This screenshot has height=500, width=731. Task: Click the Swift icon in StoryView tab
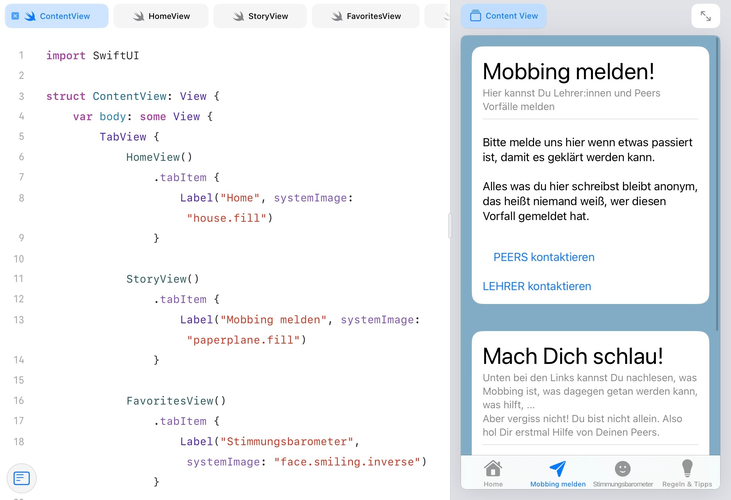238,16
